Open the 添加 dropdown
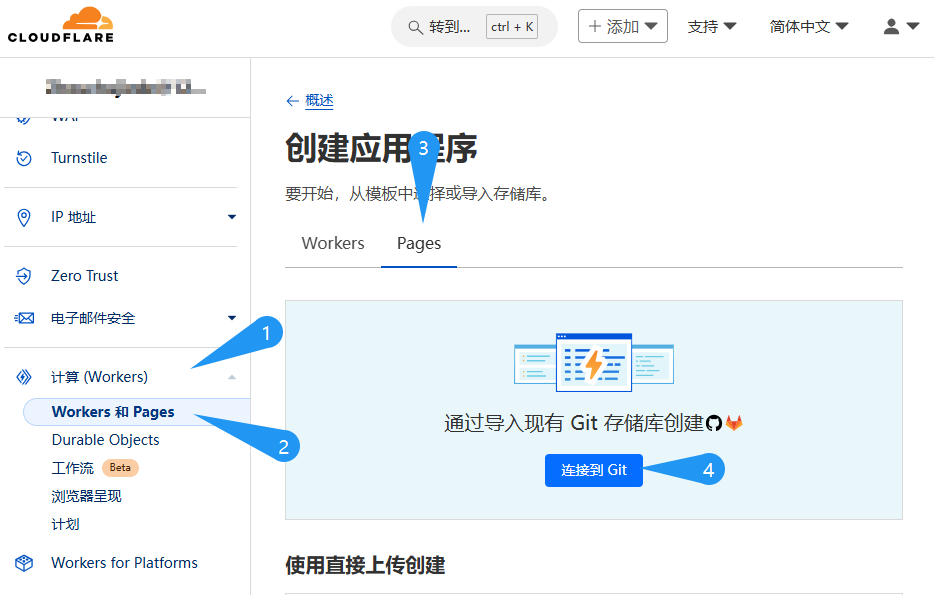Image resolution: width=934 pixels, height=595 pixels. tap(622, 26)
